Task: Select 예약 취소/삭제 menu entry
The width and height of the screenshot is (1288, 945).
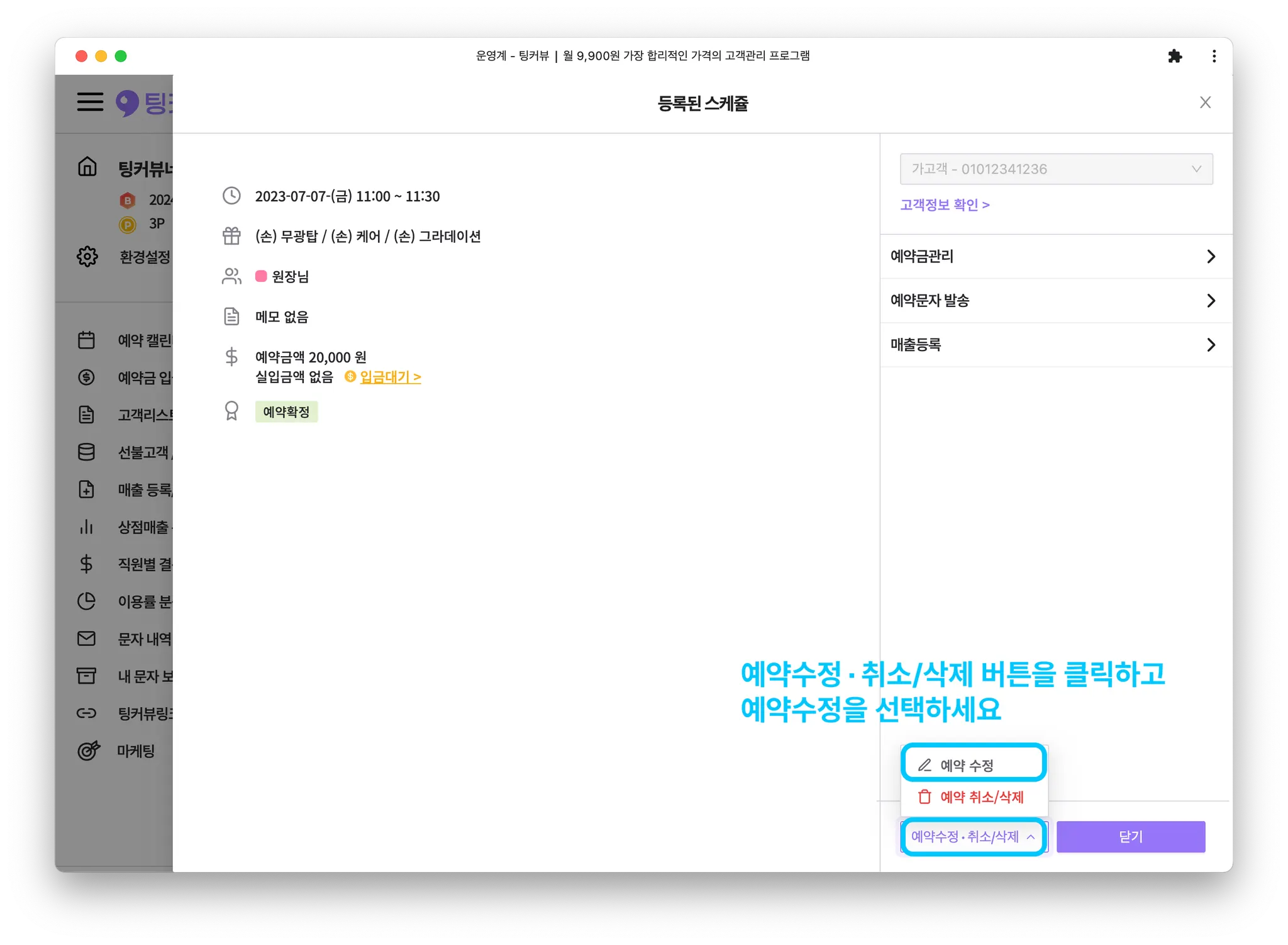Action: point(973,797)
